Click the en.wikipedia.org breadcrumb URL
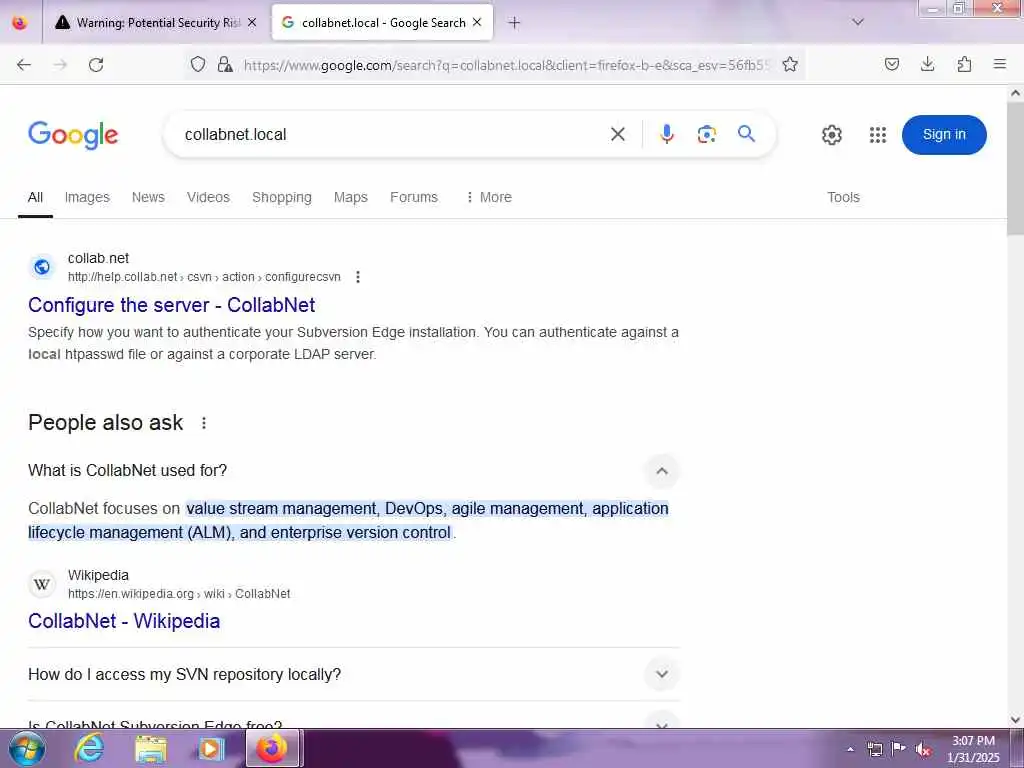Viewport: 1024px width, 768px height. coord(179,594)
